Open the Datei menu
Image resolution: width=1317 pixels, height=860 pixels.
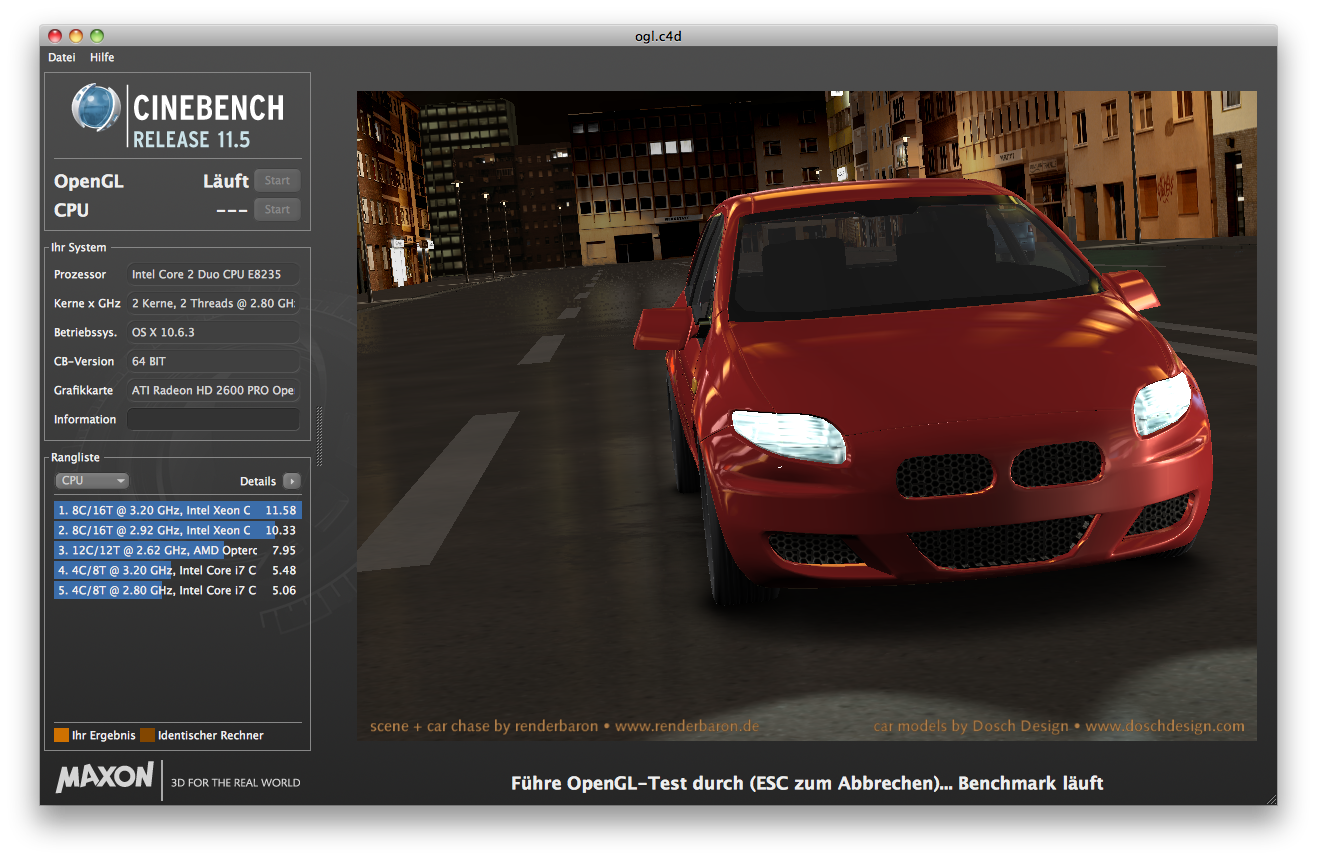point(61,57)
